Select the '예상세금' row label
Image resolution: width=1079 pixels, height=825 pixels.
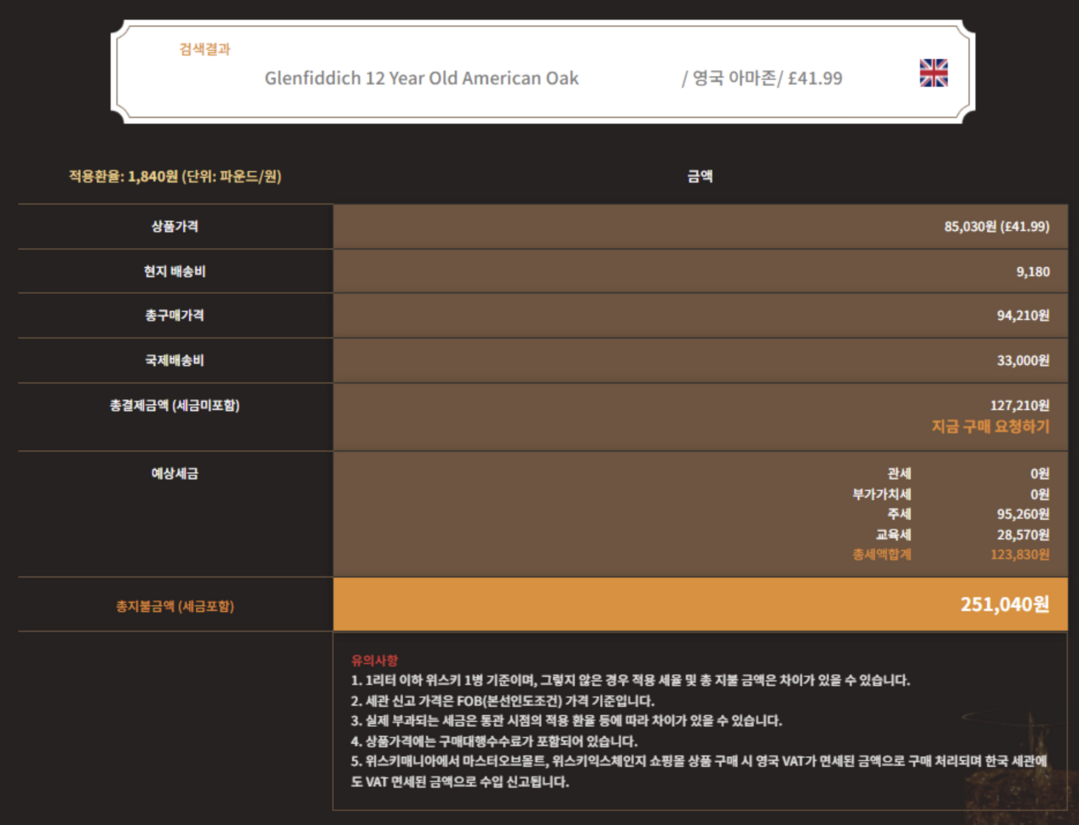[175, 473]
